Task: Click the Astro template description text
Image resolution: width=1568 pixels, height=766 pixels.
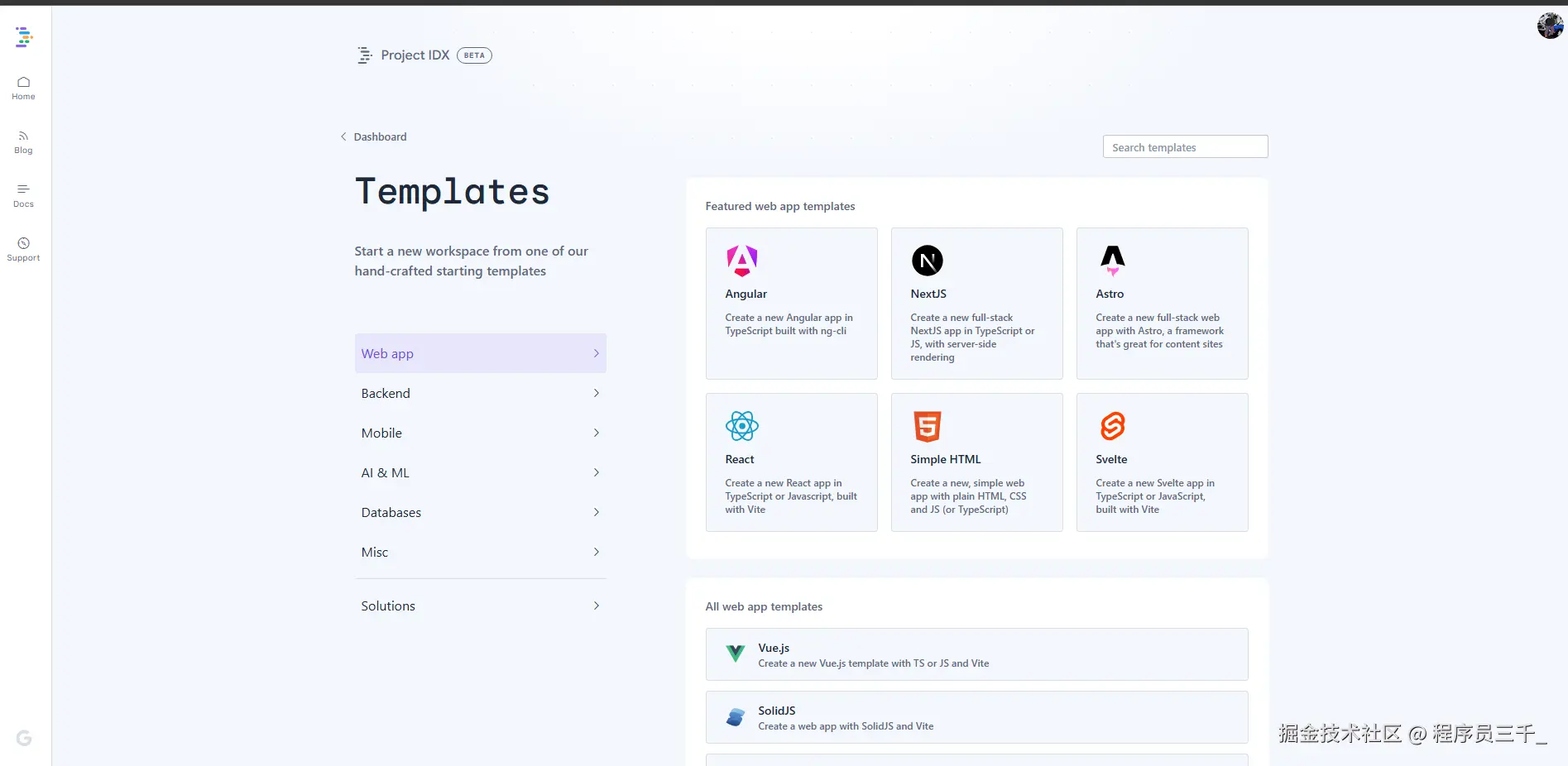Action: pos(1159,331)
